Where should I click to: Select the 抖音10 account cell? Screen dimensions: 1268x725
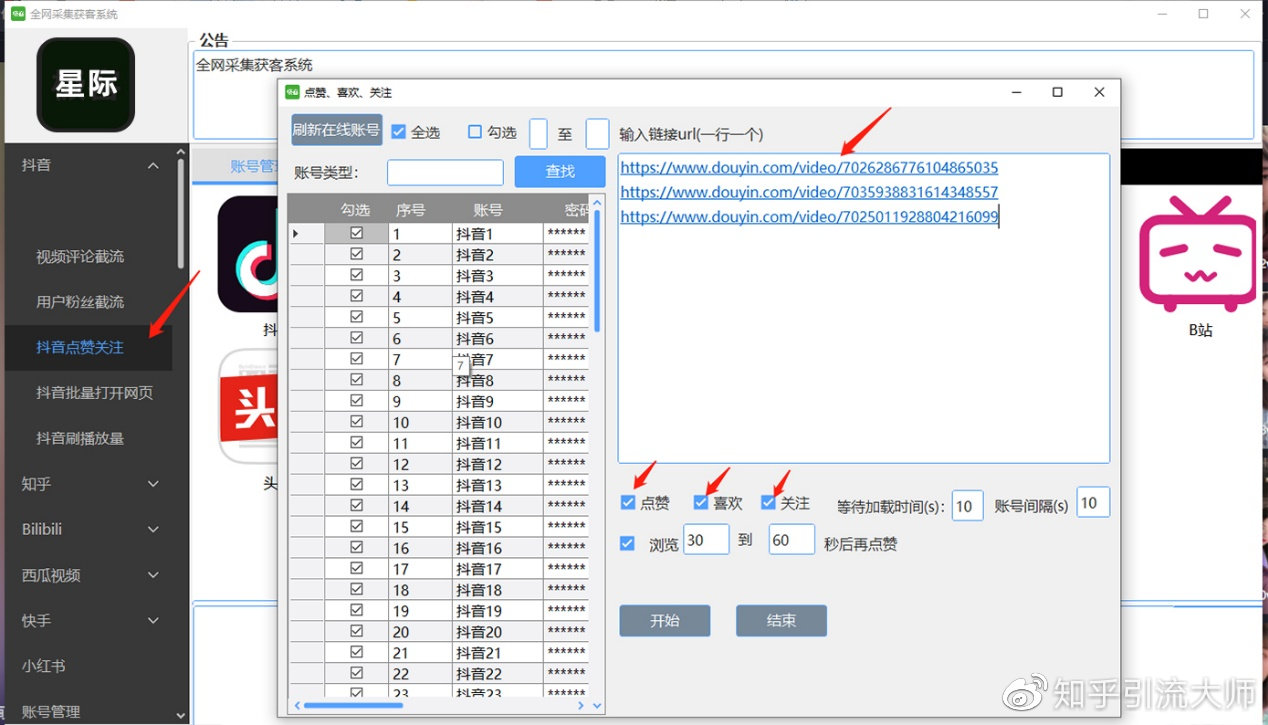click(x=498, y=423)
